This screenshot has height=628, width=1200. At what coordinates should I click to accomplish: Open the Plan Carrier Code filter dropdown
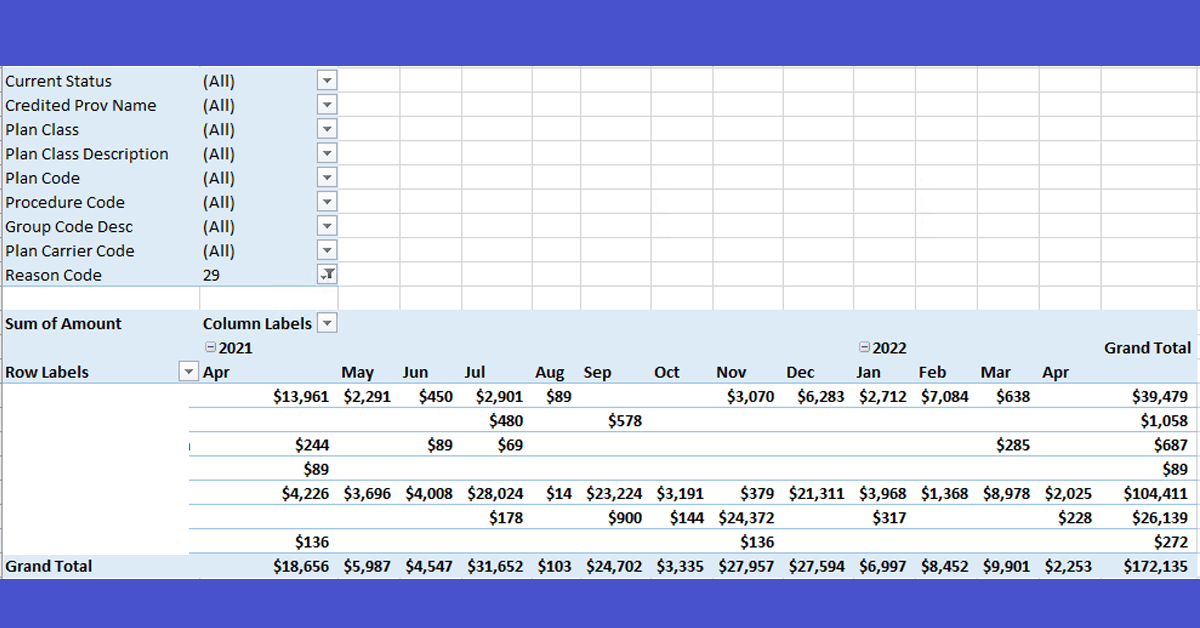(327, 250)
